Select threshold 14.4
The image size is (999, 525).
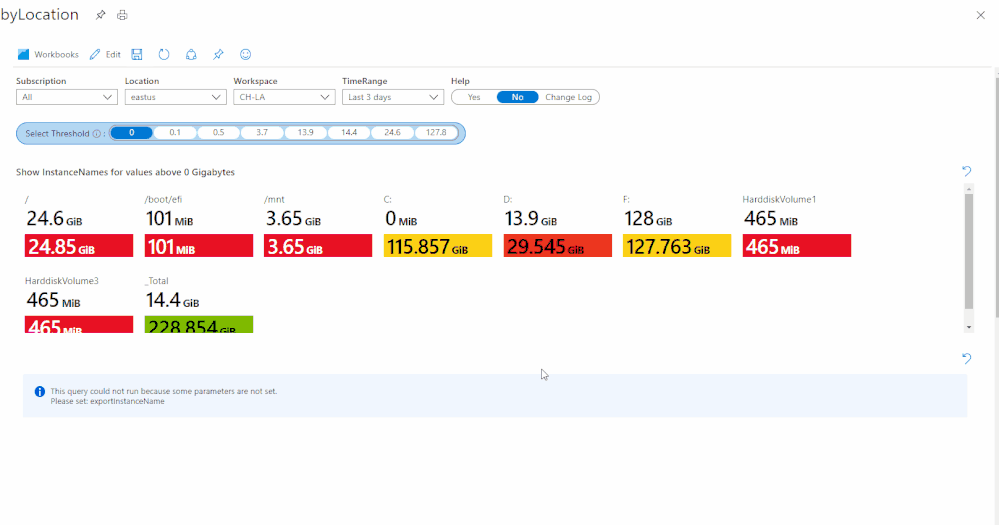349,133
